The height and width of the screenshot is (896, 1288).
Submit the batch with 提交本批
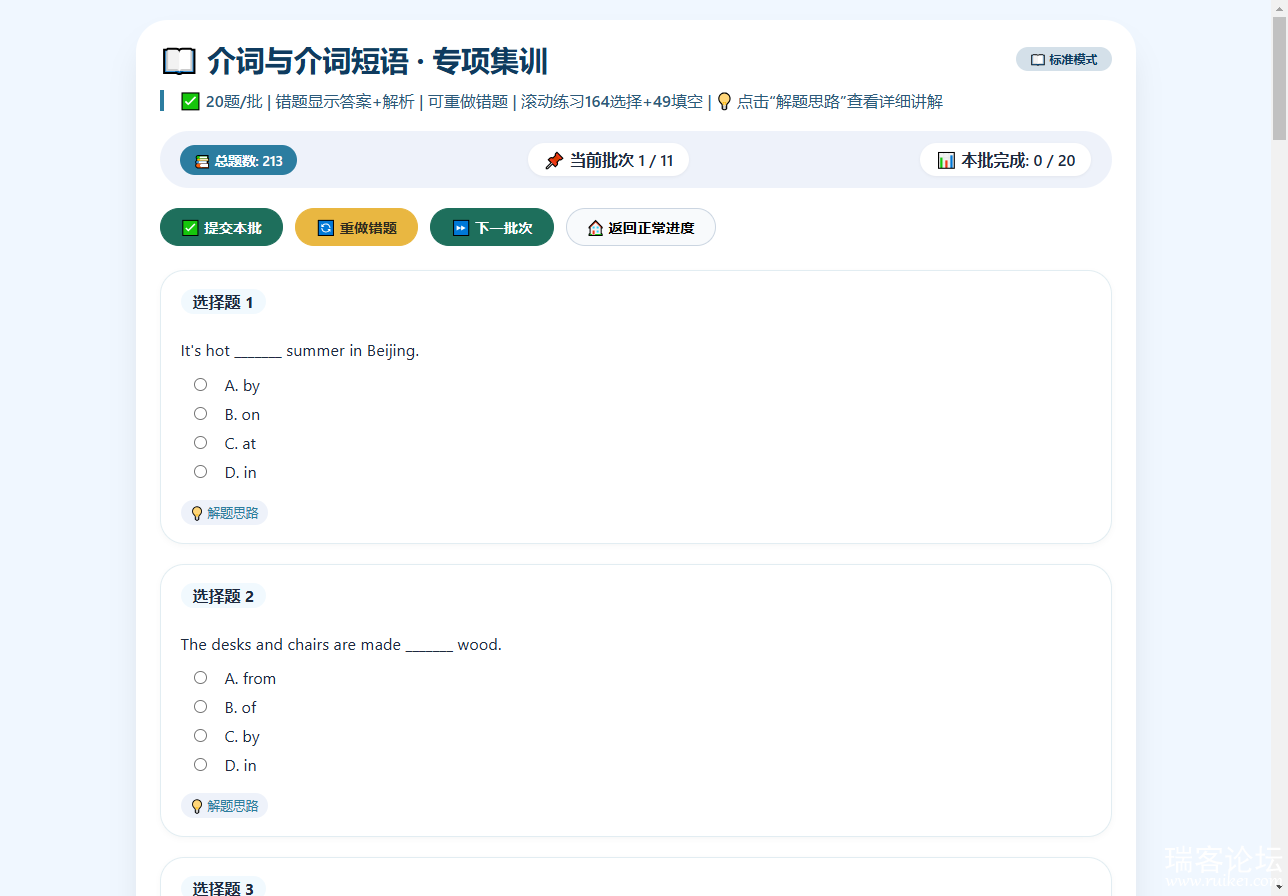(221, 227)
